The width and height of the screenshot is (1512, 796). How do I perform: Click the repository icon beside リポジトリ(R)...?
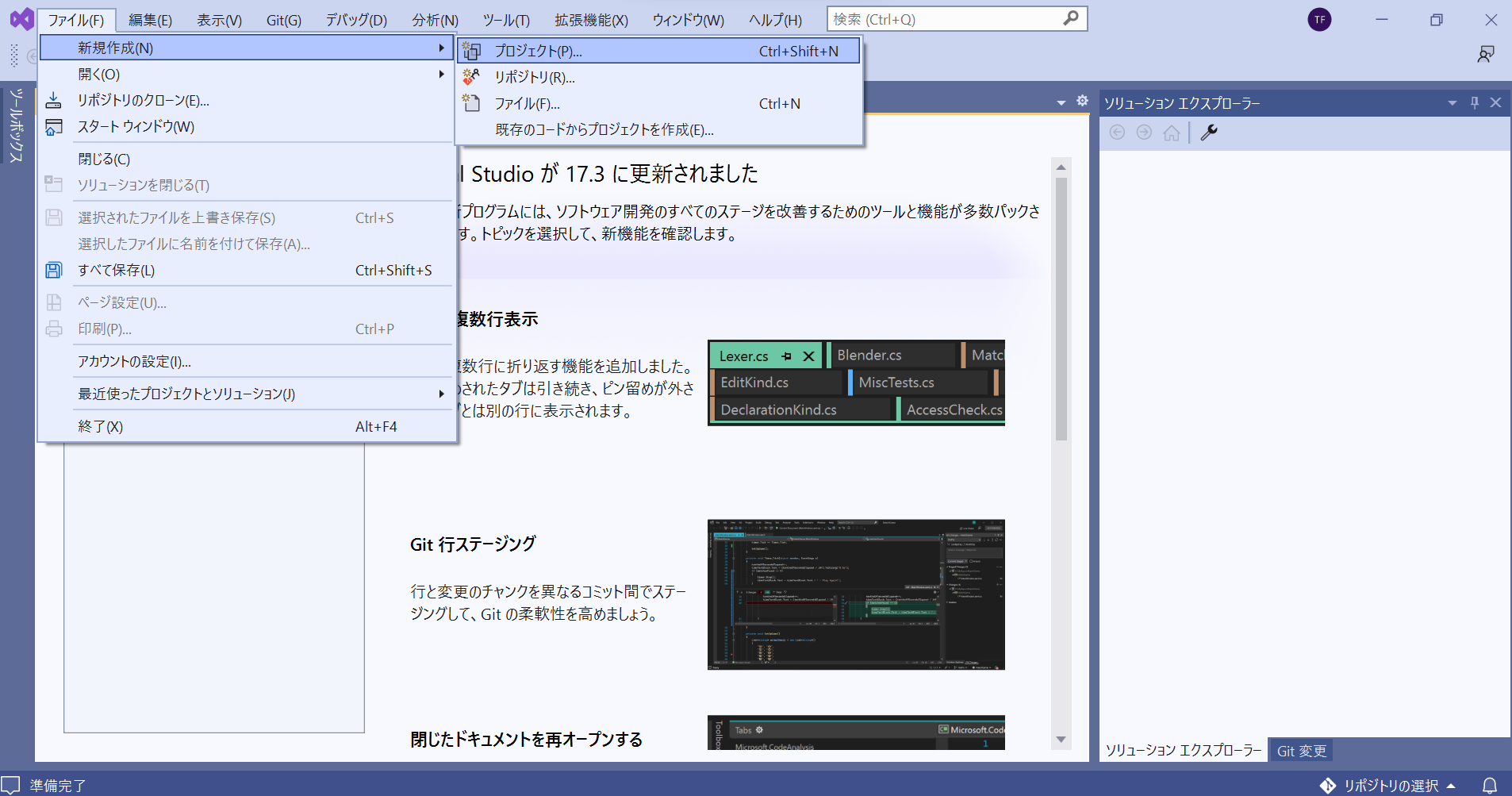point(471,77)
